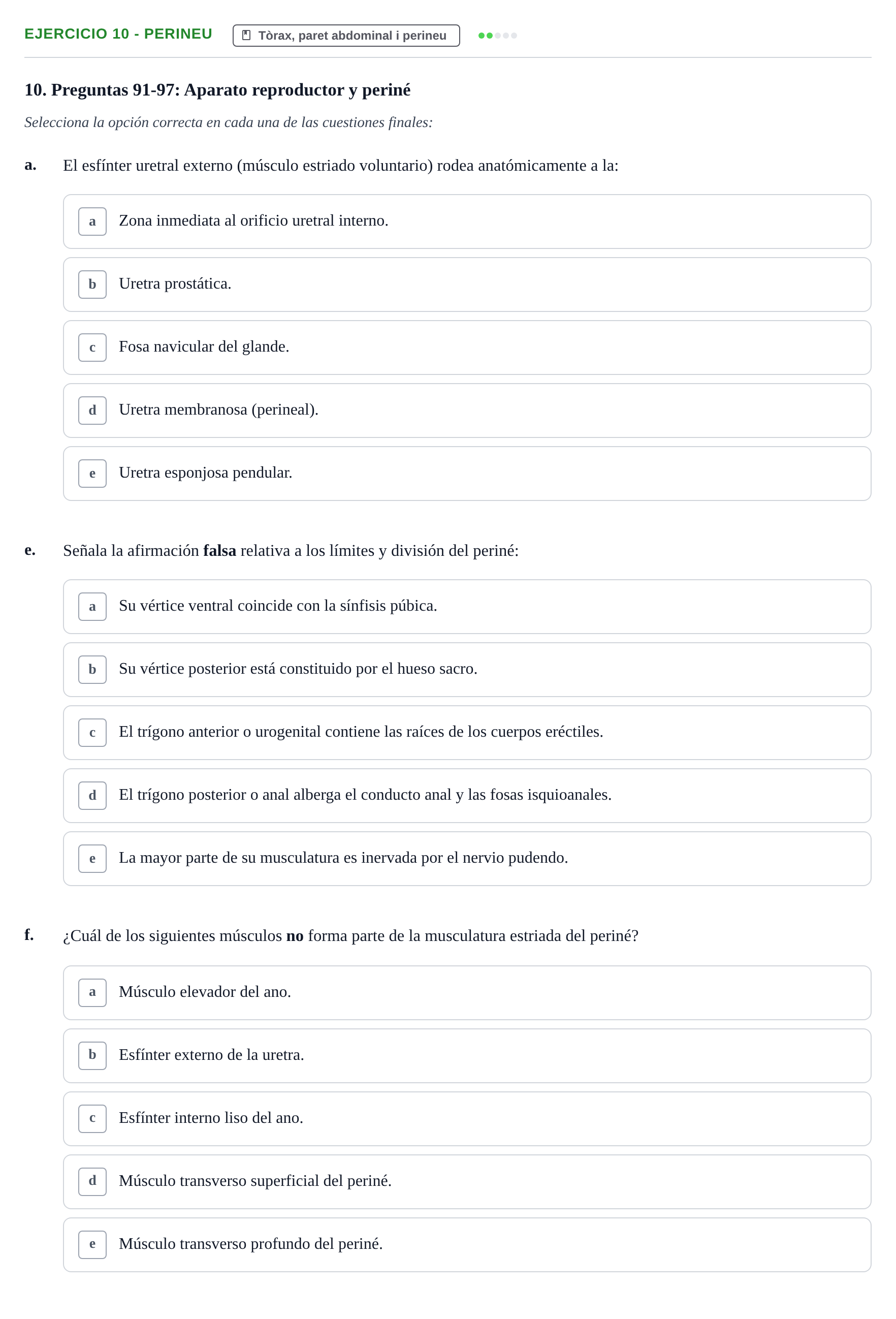Click the difficulty dots indicator
This screenshot has width=896, height=1319.
[x=497, y=36]
